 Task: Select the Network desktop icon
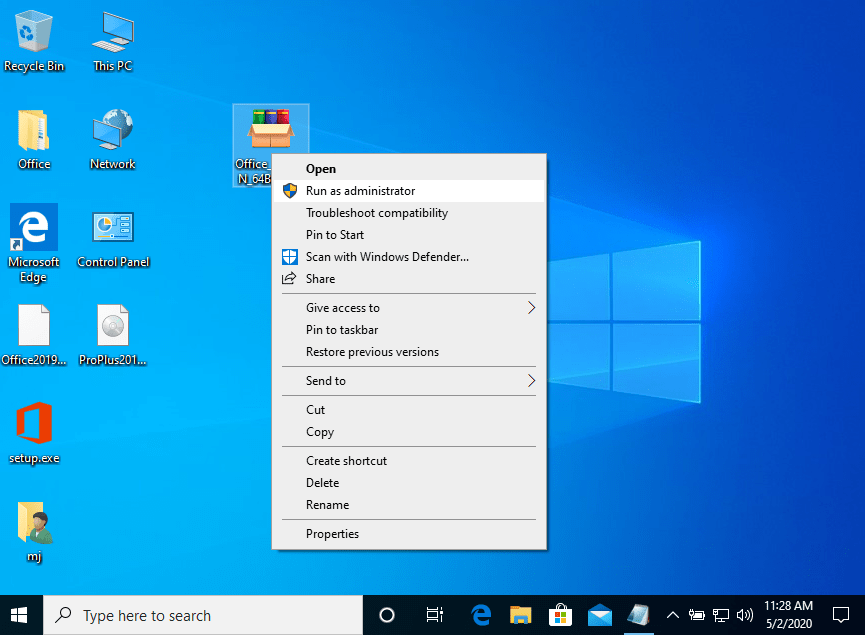(x=112, y=138)
